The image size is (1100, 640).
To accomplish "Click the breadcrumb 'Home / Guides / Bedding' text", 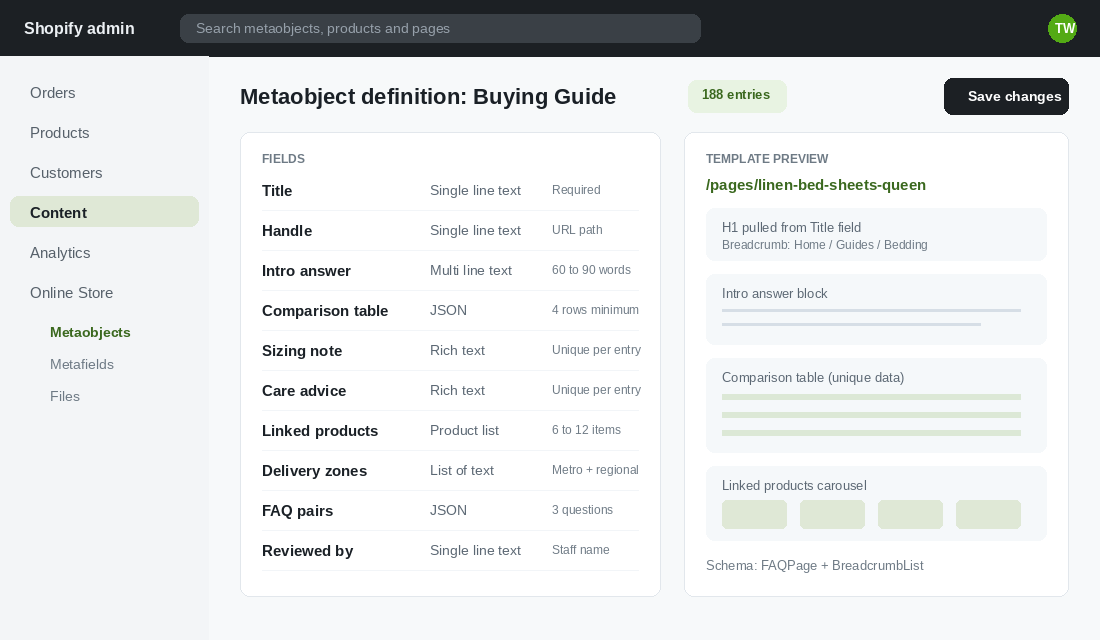I will click(x=861, y=245).
